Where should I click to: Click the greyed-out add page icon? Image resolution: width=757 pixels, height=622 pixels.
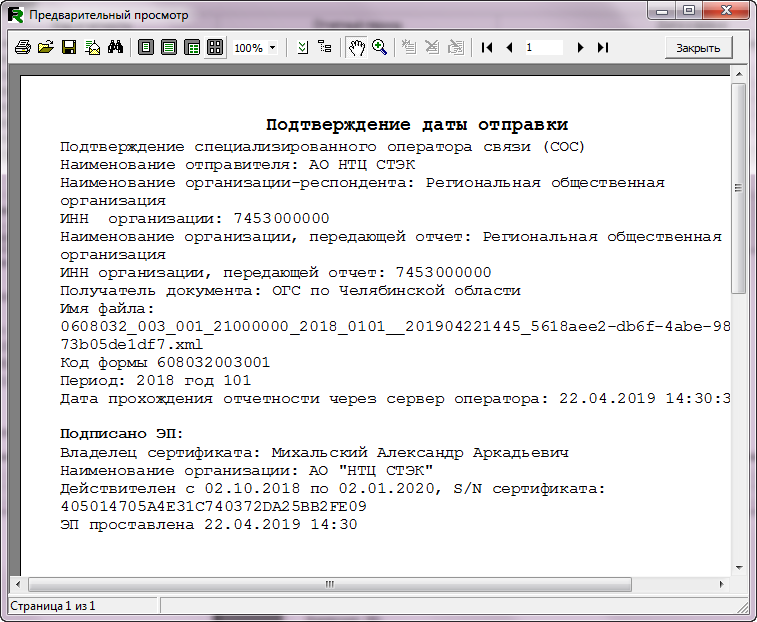point(409,47)
